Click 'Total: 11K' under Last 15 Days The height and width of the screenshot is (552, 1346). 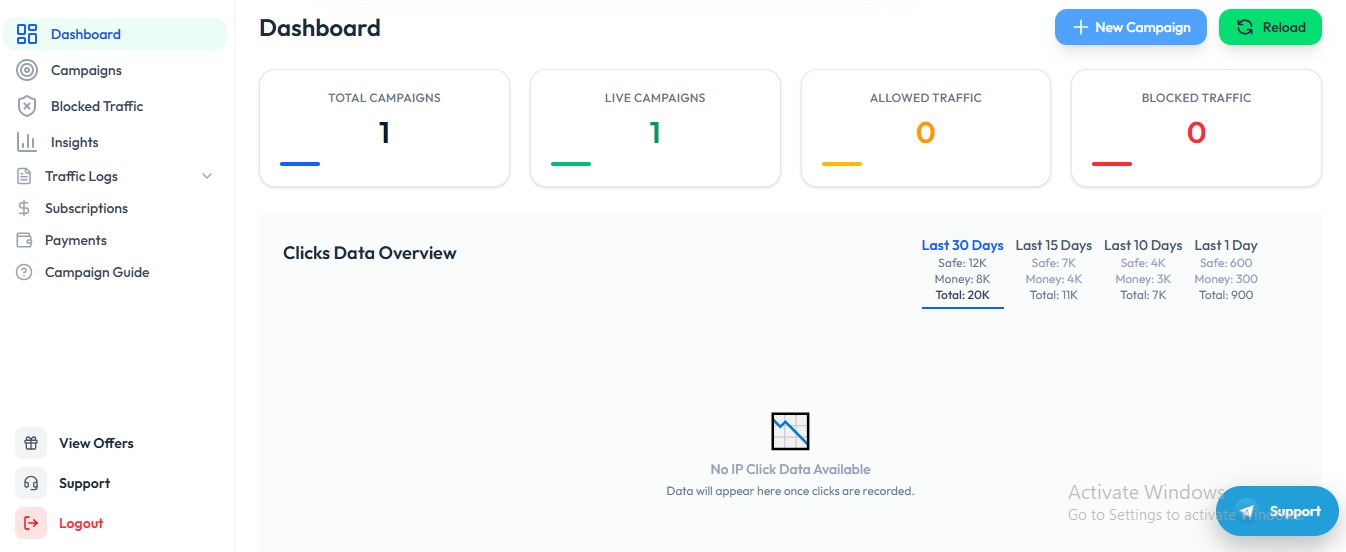click(1054, 295)
